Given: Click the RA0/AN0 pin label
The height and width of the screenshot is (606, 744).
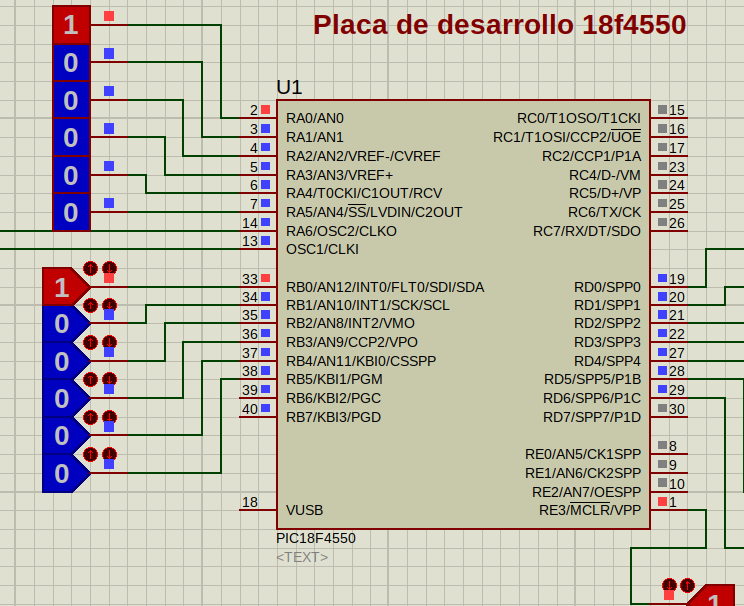Looking at the screenshot, I should pyautogui.click(x=315, y=118).
